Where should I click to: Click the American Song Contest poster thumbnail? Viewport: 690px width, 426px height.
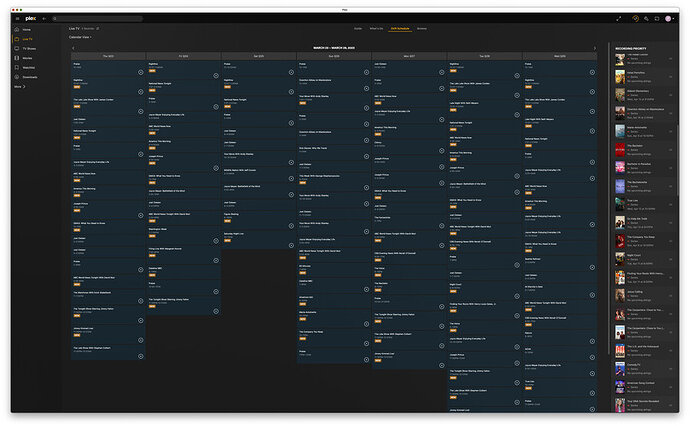click(620, 387)
